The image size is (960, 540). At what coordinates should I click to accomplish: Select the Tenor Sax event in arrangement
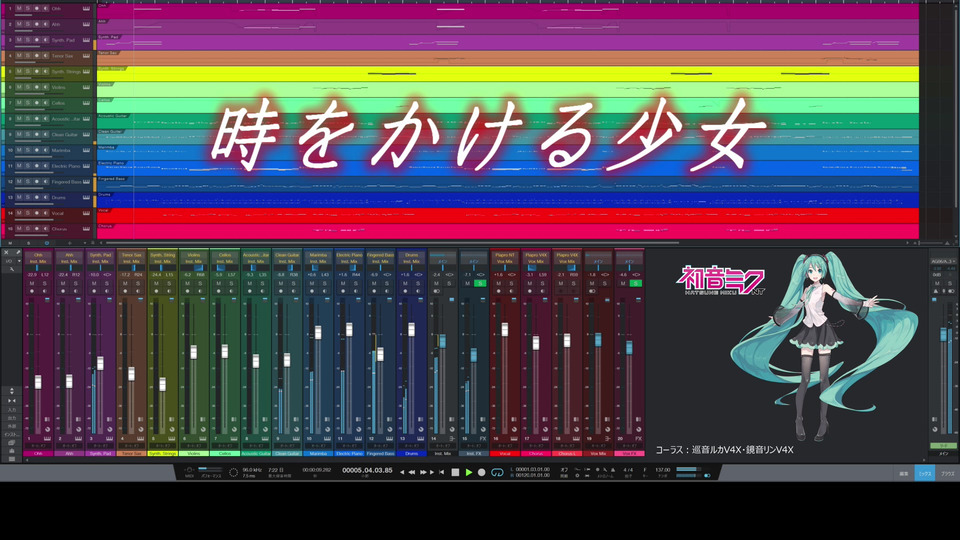tap(508, 58)
